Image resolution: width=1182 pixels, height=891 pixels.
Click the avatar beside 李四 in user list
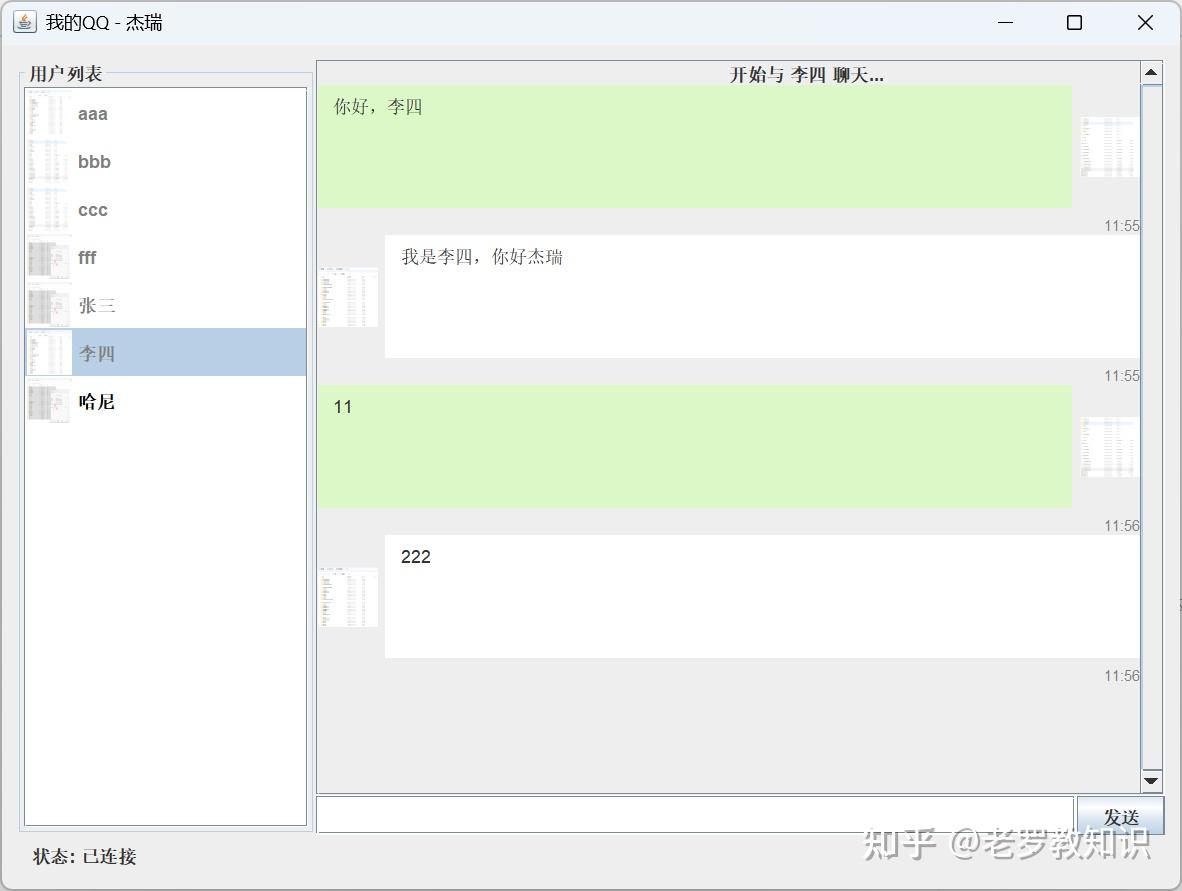pos(50,353)
